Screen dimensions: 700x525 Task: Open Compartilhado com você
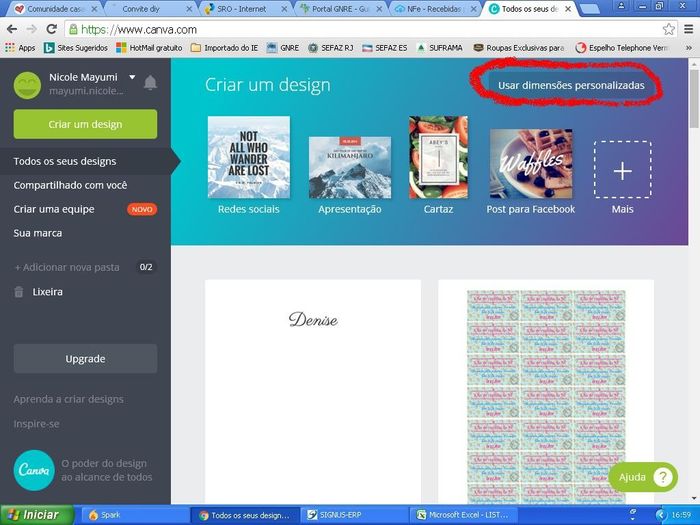pyautogui.click(x=70, y=185)
